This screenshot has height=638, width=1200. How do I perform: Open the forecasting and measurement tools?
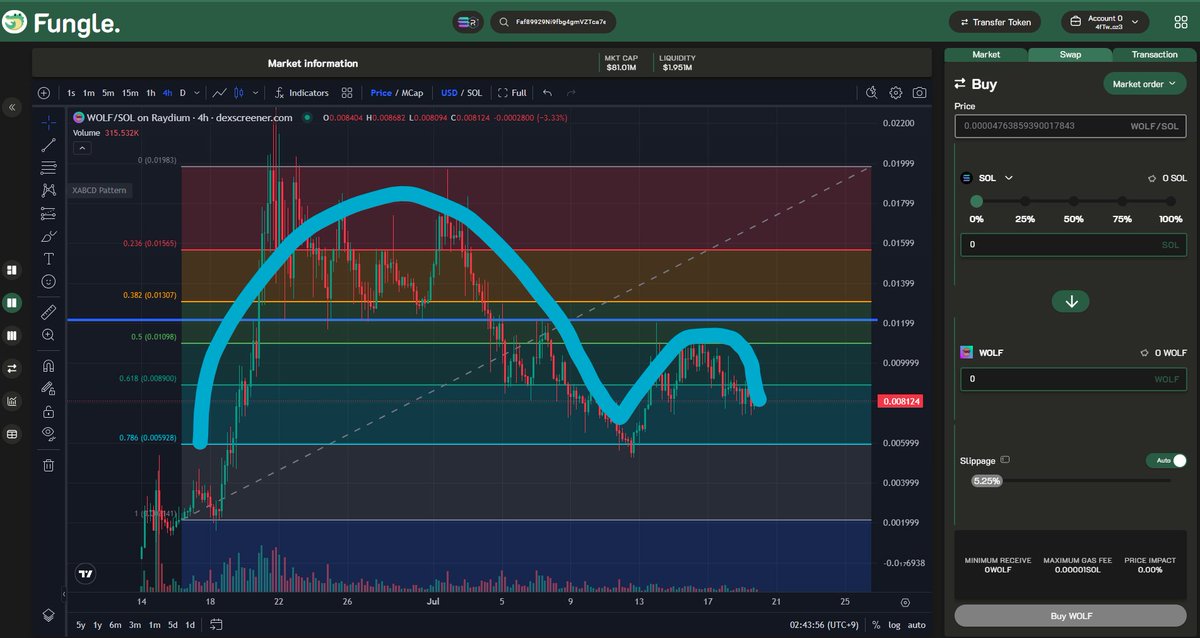point(48,213)
